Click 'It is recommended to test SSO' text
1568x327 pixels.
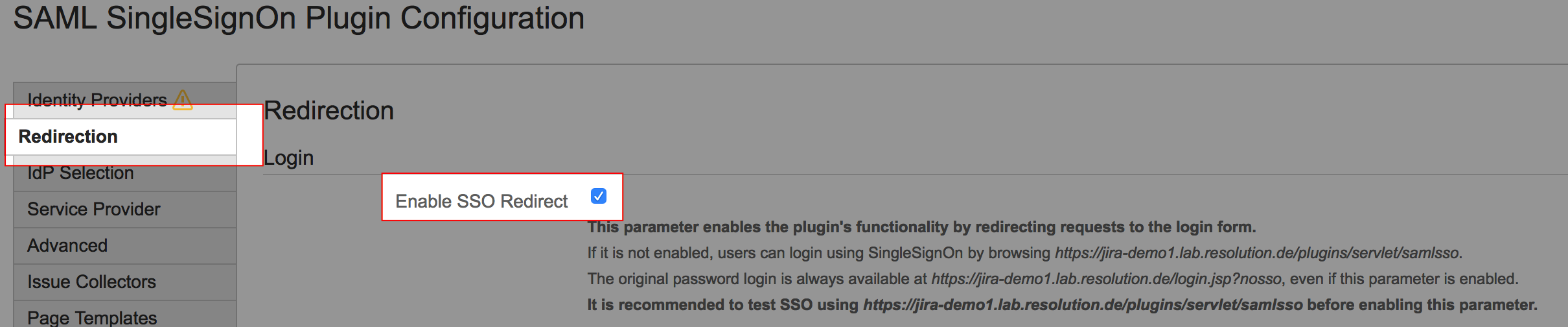tap(722, 305)
